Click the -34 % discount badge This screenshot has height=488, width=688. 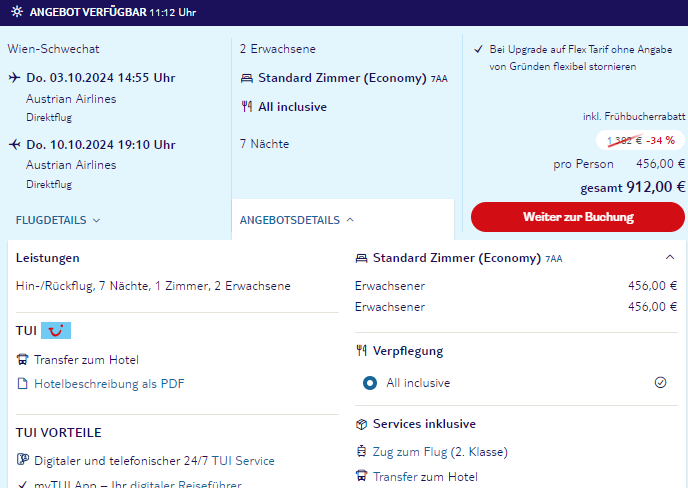point(640,140)
